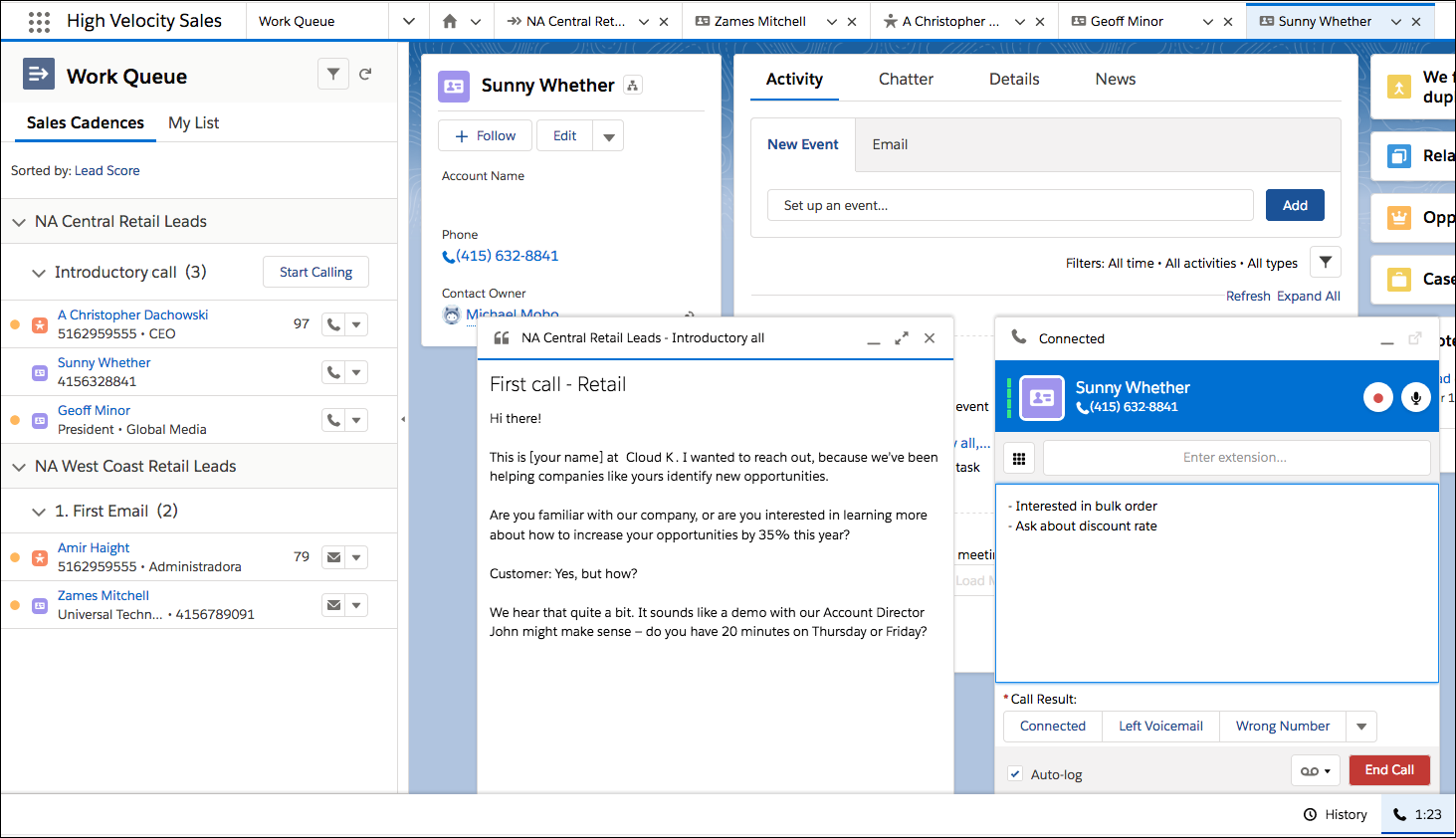The width and height of the screenshot is (1456, 838).
Task: Show more call result options
Action: 1361,727
